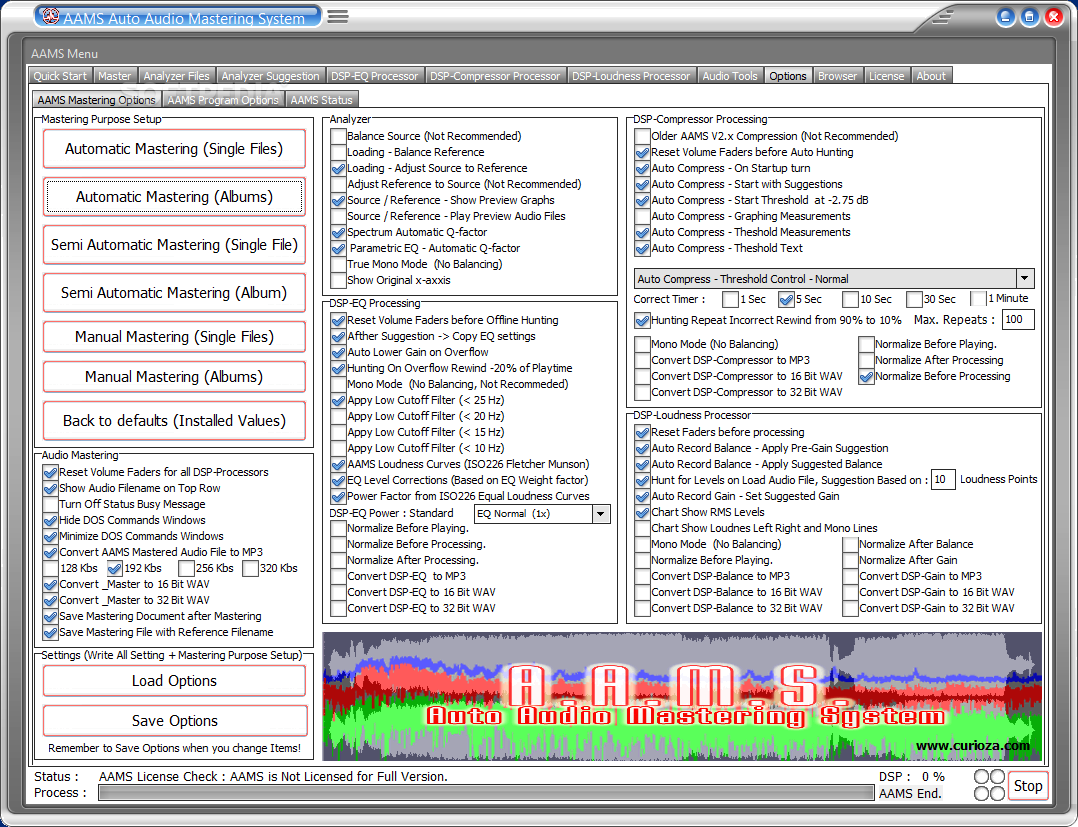
Task: Open the AAMS Status subtab
Action: click(321, 100)
